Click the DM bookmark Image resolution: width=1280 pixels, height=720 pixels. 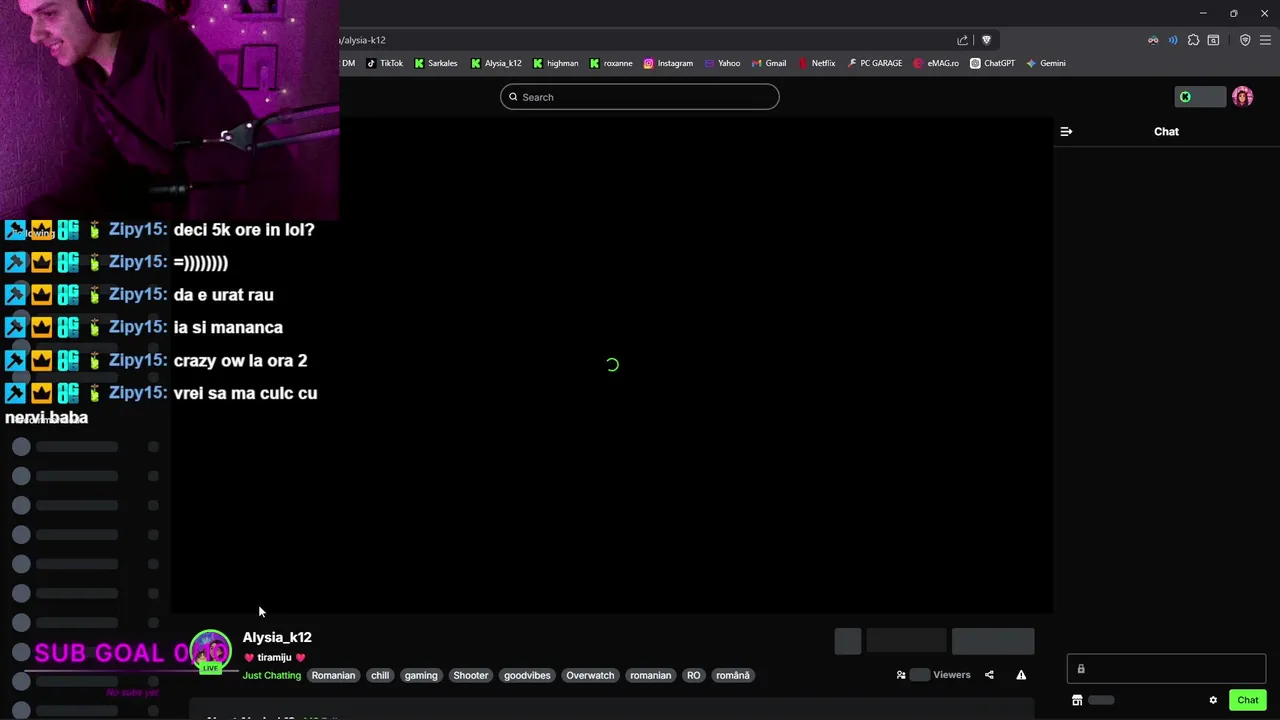[348, 63]
